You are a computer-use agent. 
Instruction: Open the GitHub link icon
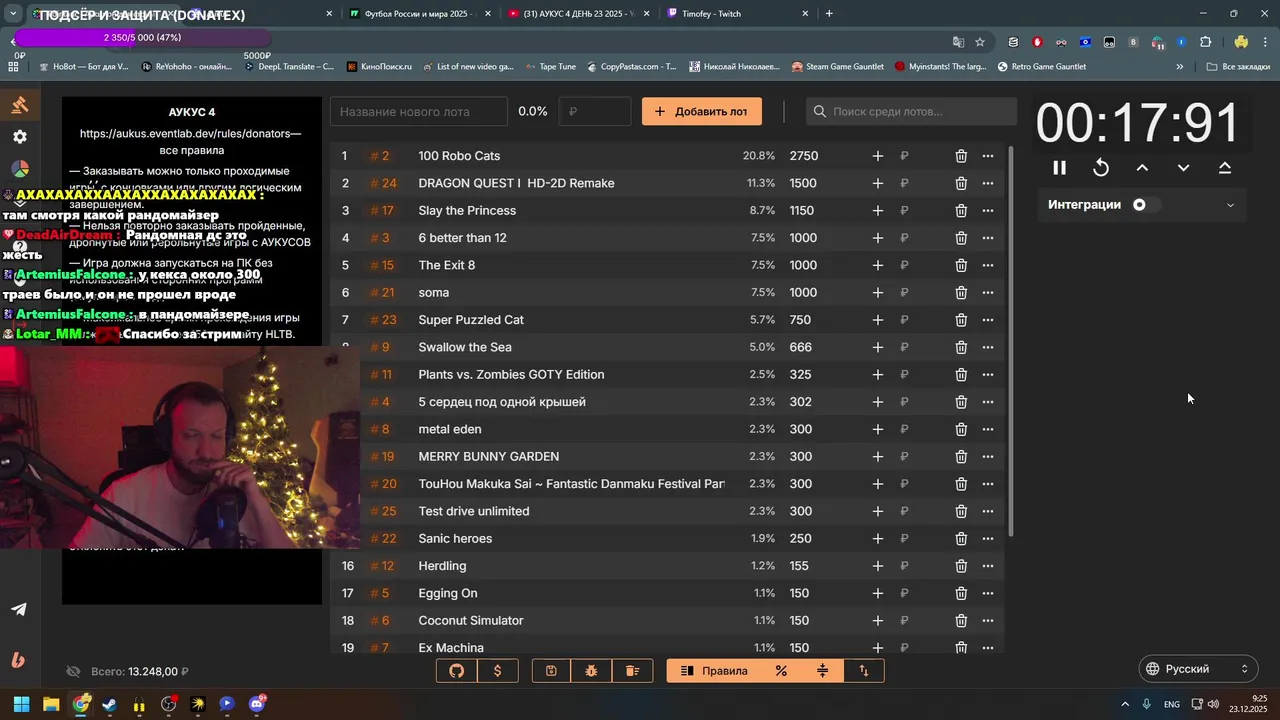click(x=457, y=671)
